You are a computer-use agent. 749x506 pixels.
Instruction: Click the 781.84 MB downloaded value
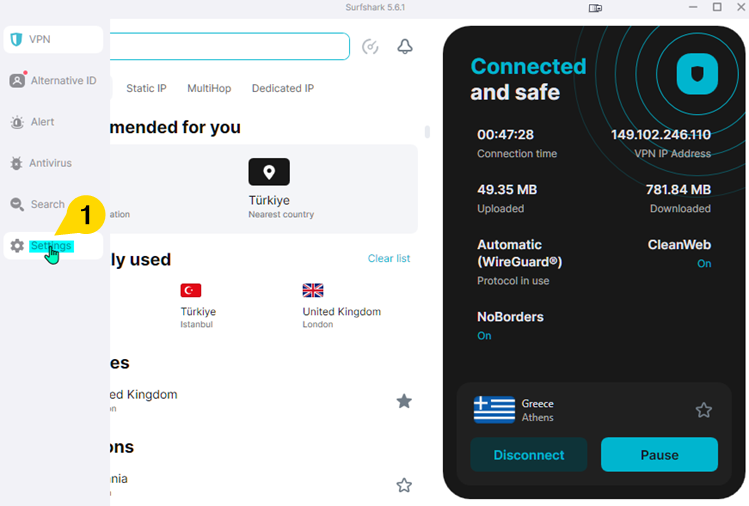click(678, 190)
